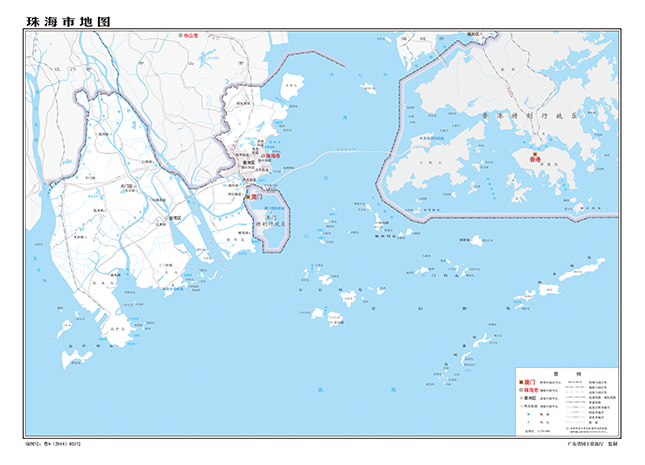Select the red 香港 city label

coord(535,159)
